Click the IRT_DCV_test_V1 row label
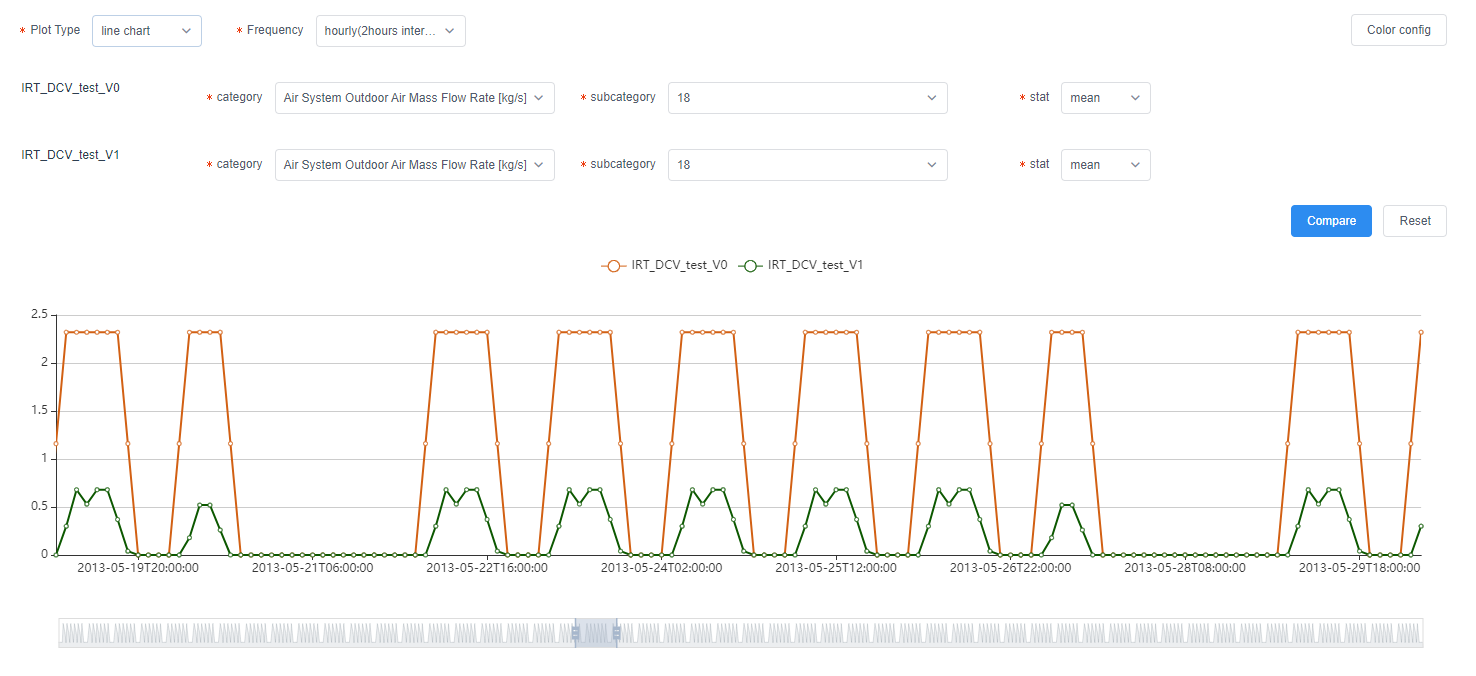The height and width of the screenshot is (676, 1476). tap(71, 155)
